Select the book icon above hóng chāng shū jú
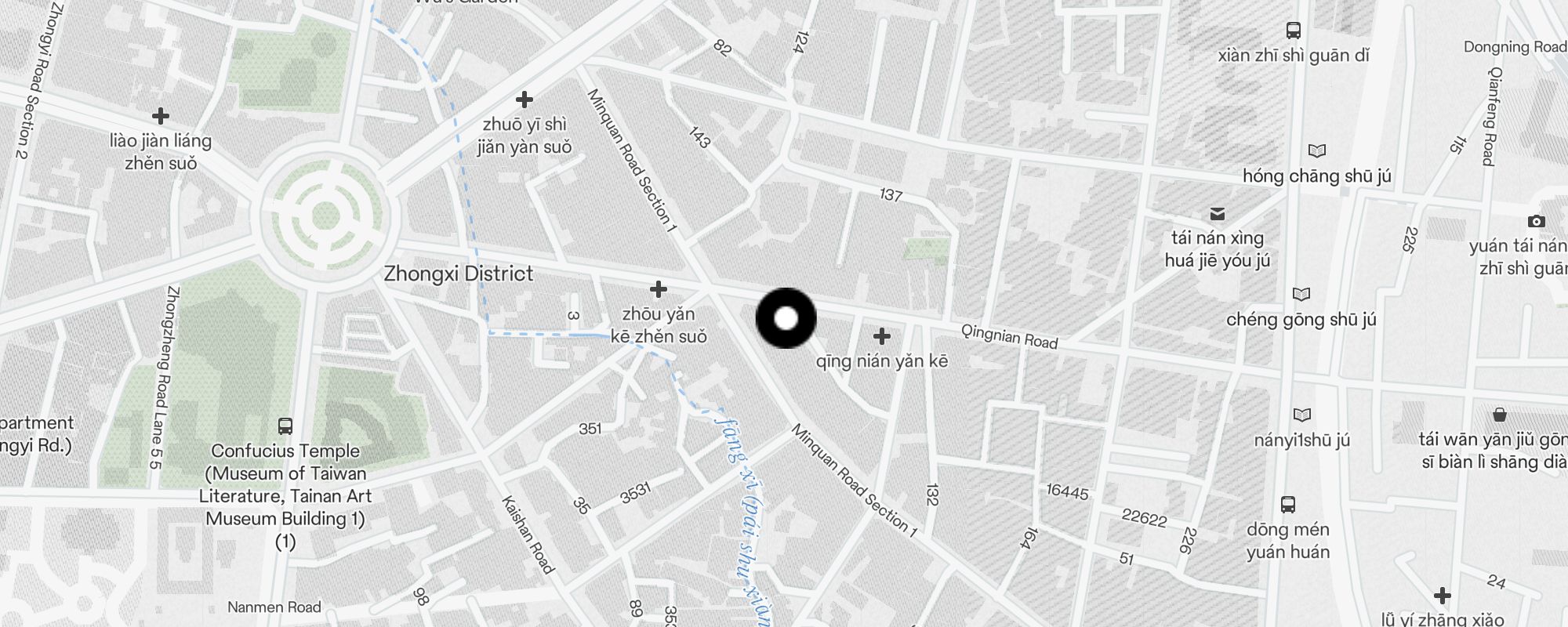 click(1317, 150)
